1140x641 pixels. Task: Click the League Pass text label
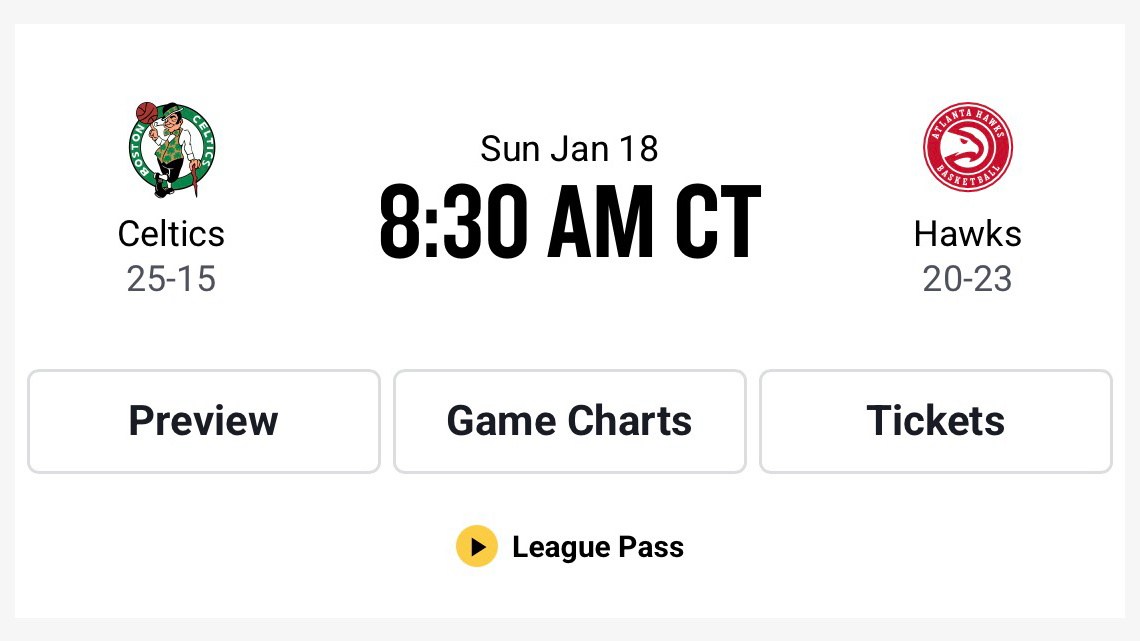[x=598, y=547]
